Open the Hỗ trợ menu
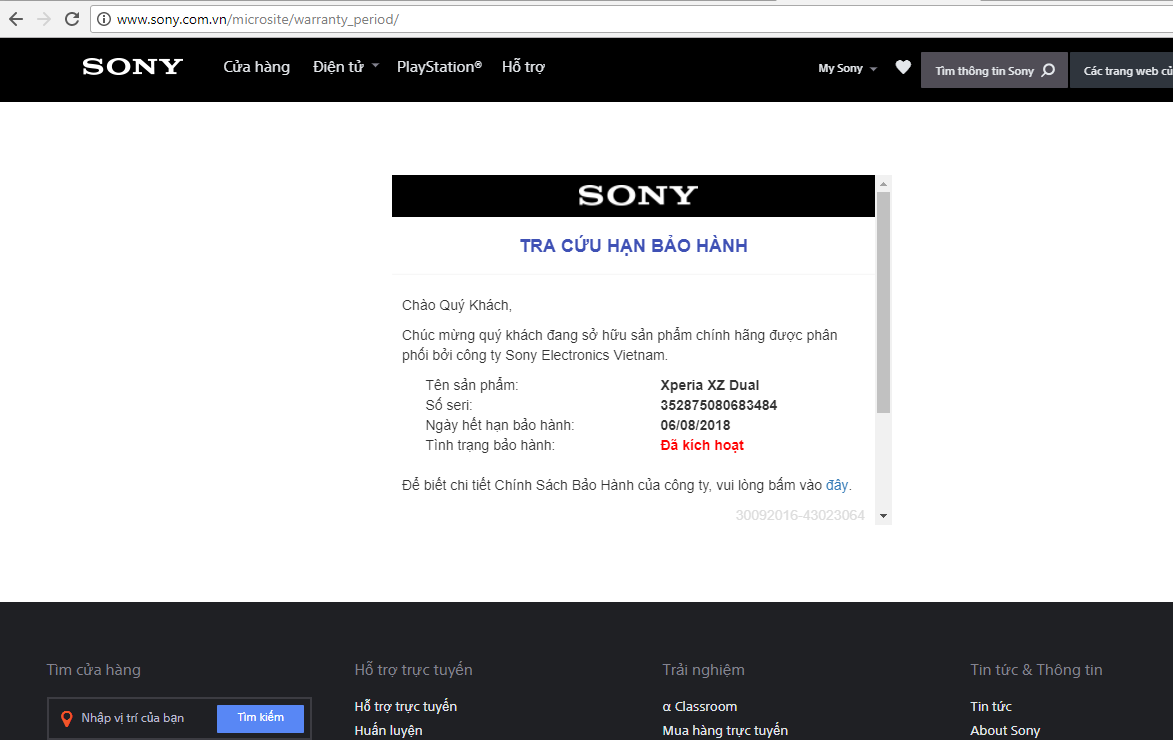The height and width of the screenshot is (740, 1173). click(524, 67)
